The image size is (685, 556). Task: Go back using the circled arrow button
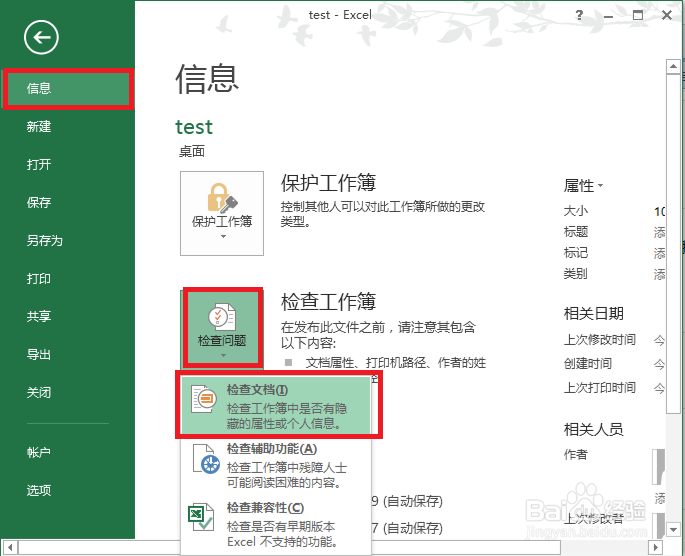coord(41,38)
